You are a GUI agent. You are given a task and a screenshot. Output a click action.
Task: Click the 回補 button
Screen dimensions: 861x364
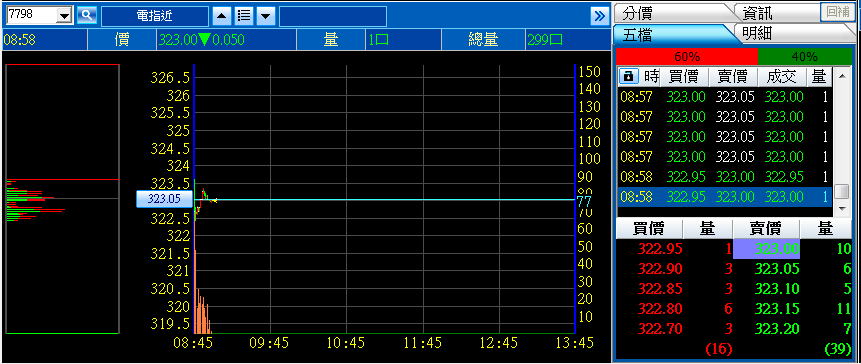(x=838, y=12)
